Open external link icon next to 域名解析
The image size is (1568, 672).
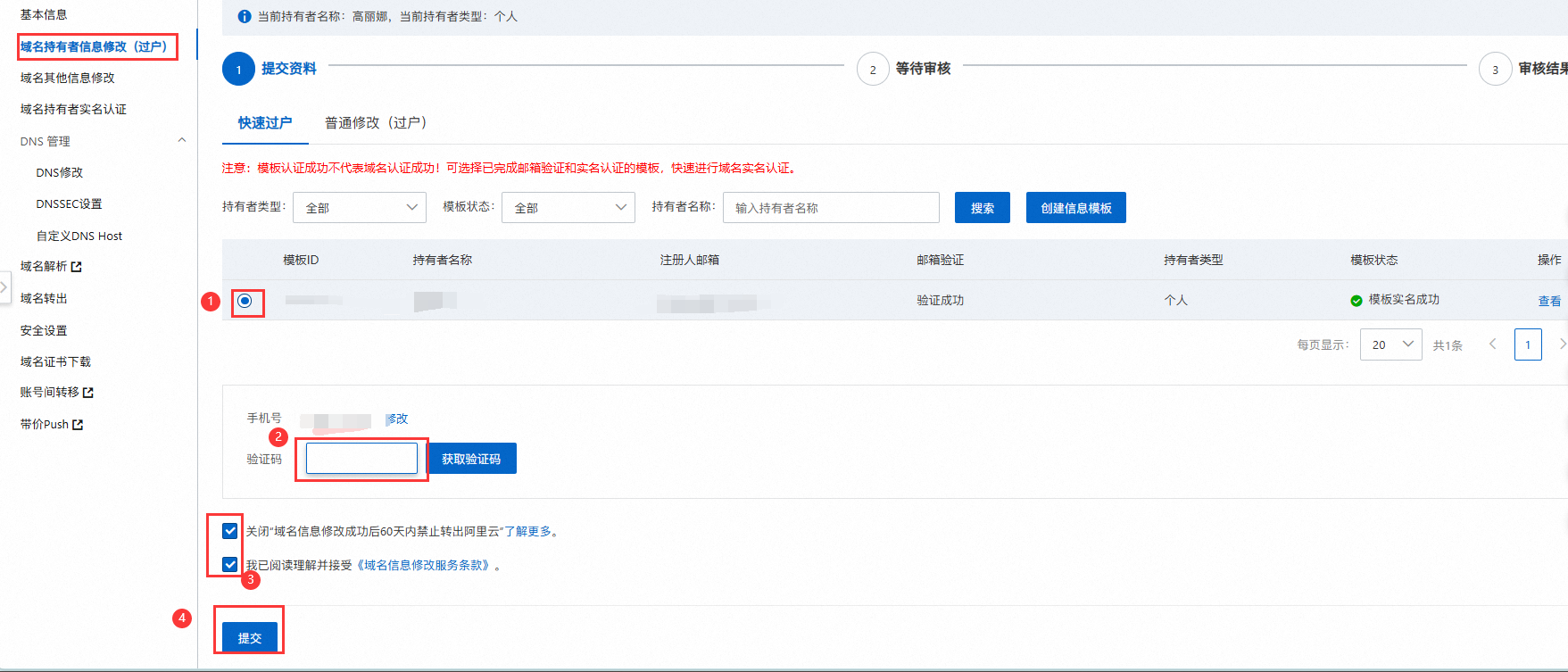click(77, 267)
